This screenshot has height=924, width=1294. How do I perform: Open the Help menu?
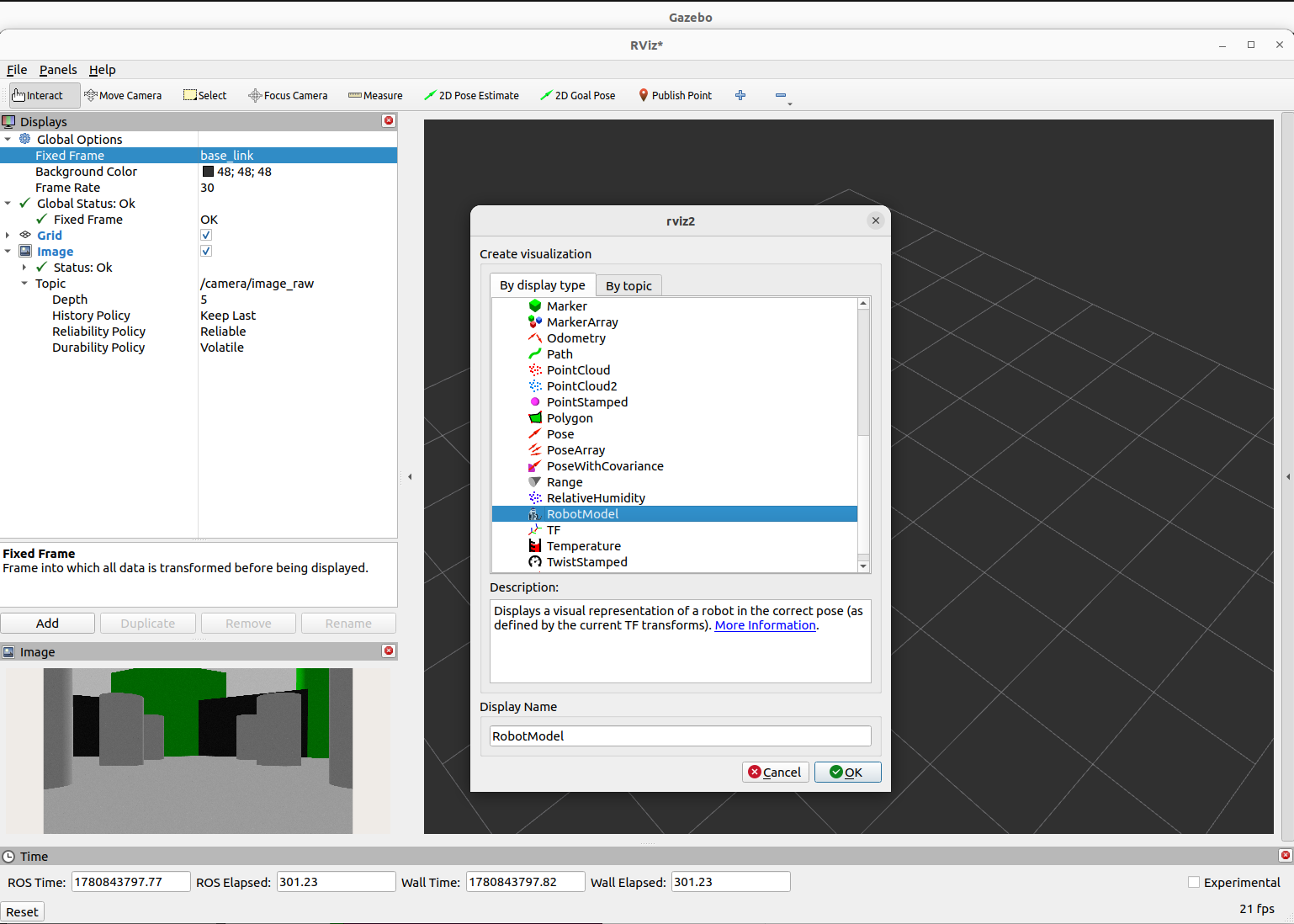coord(103,70)
